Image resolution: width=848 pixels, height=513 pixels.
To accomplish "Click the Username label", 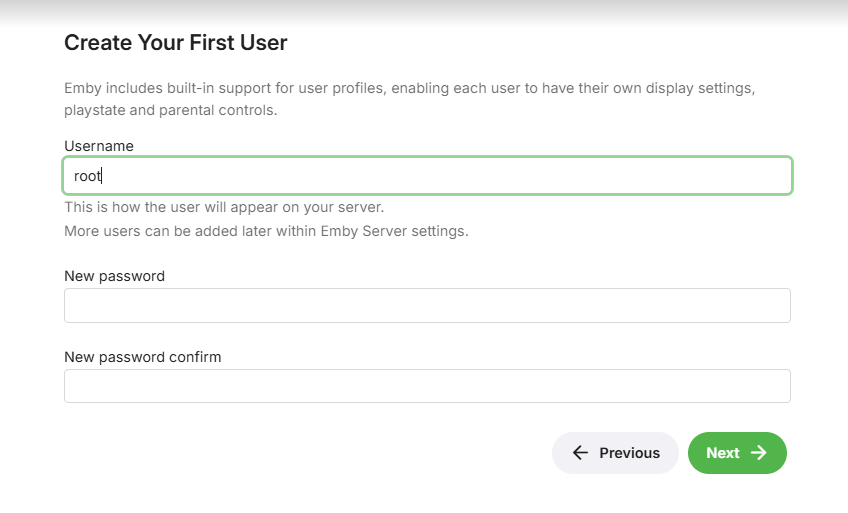I will click(x=99, y=146).
